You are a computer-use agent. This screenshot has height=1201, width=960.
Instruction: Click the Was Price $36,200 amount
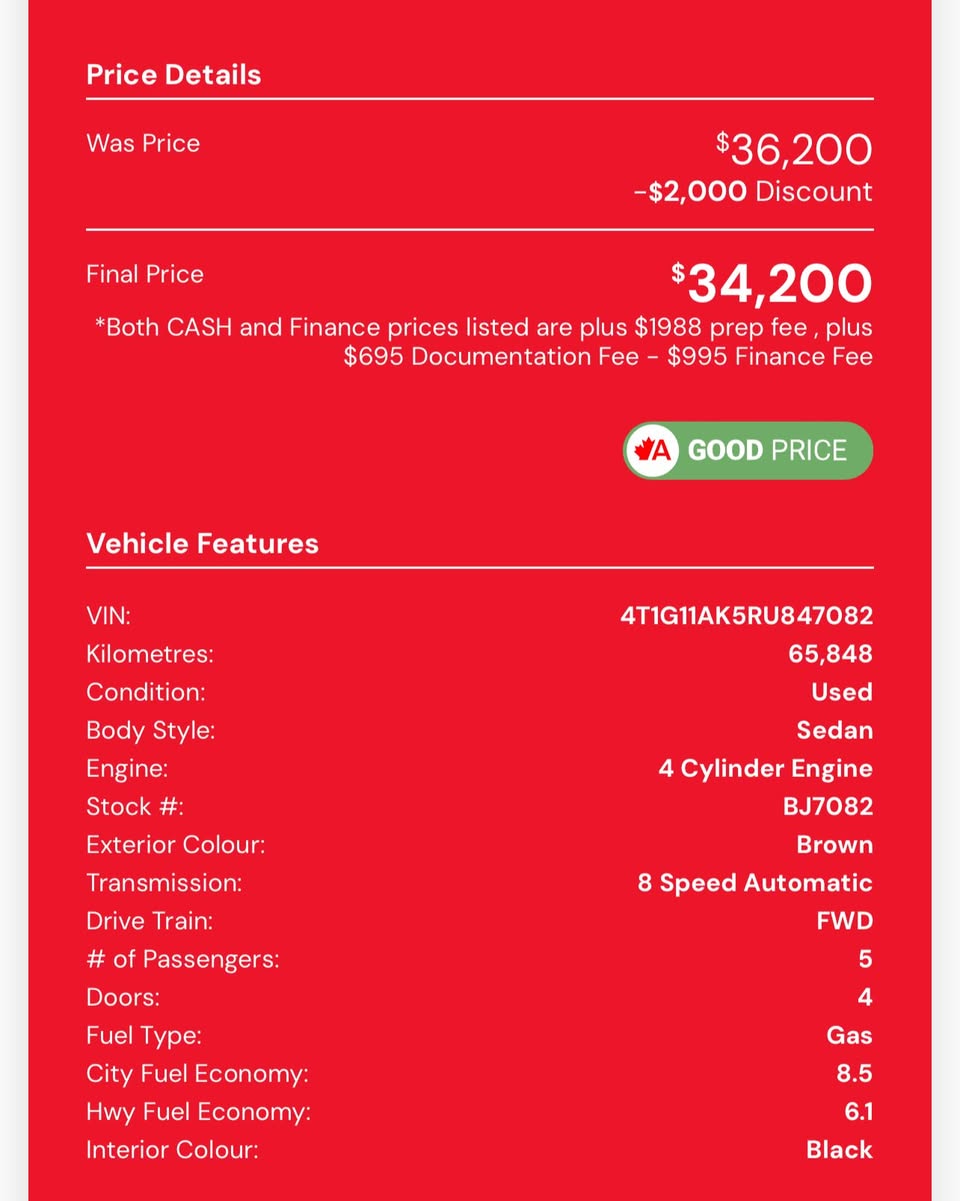point(794,150)
